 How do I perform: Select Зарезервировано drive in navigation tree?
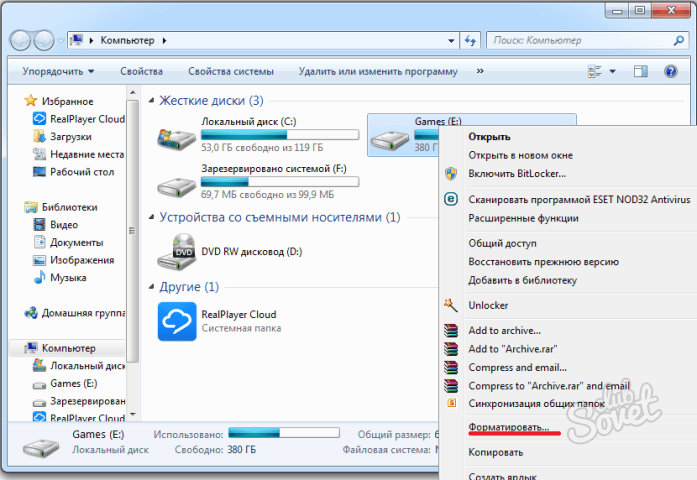click(x=79, y=401)
